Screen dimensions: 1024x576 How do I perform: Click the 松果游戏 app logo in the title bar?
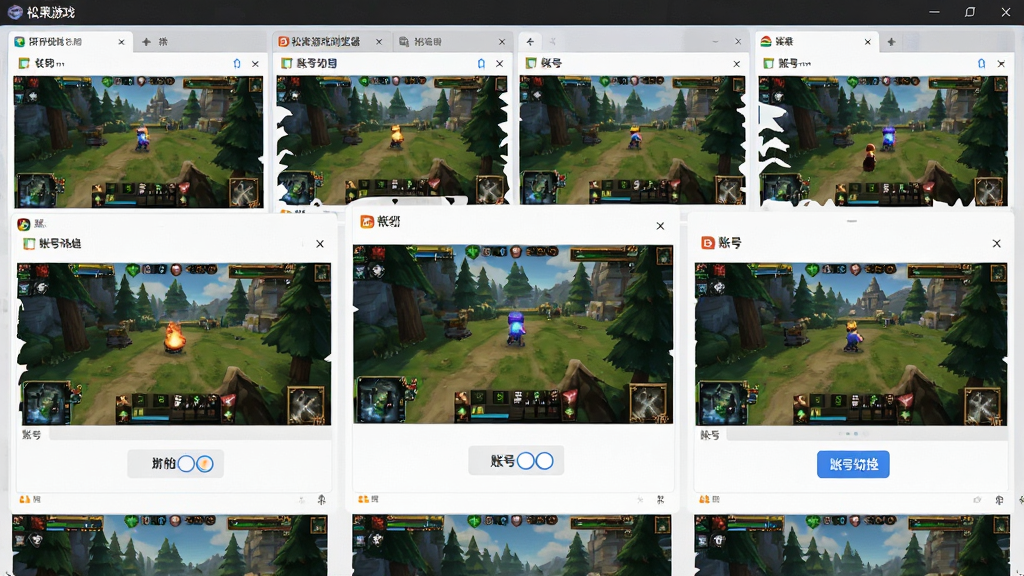click(14, 12)
